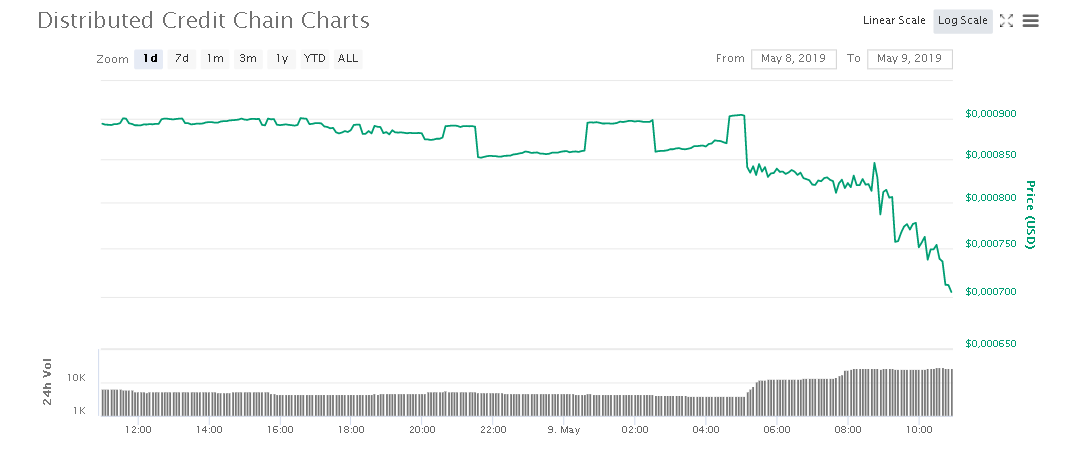Switch chart to Linear Scale
The image size is (1074, 451).
pos(894,21)
